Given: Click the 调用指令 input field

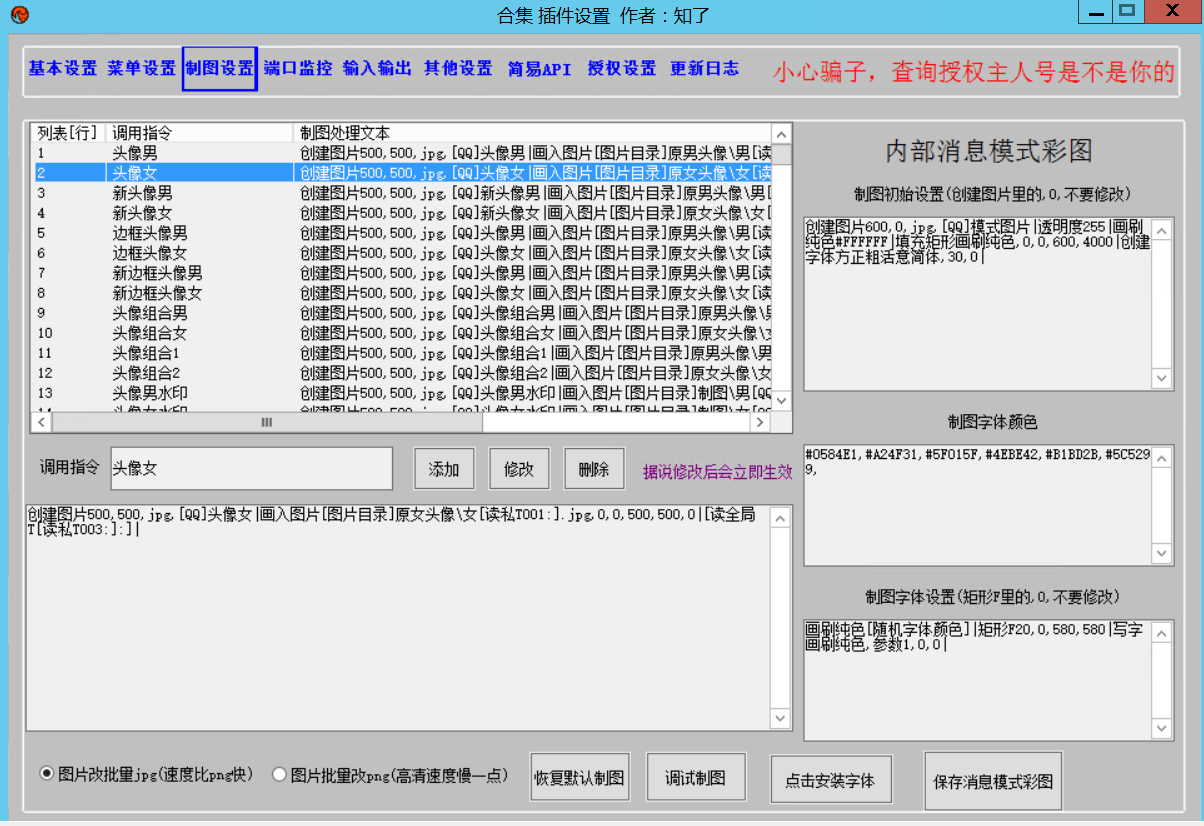Looking at the screenshot, I should (x=251, y=468).
